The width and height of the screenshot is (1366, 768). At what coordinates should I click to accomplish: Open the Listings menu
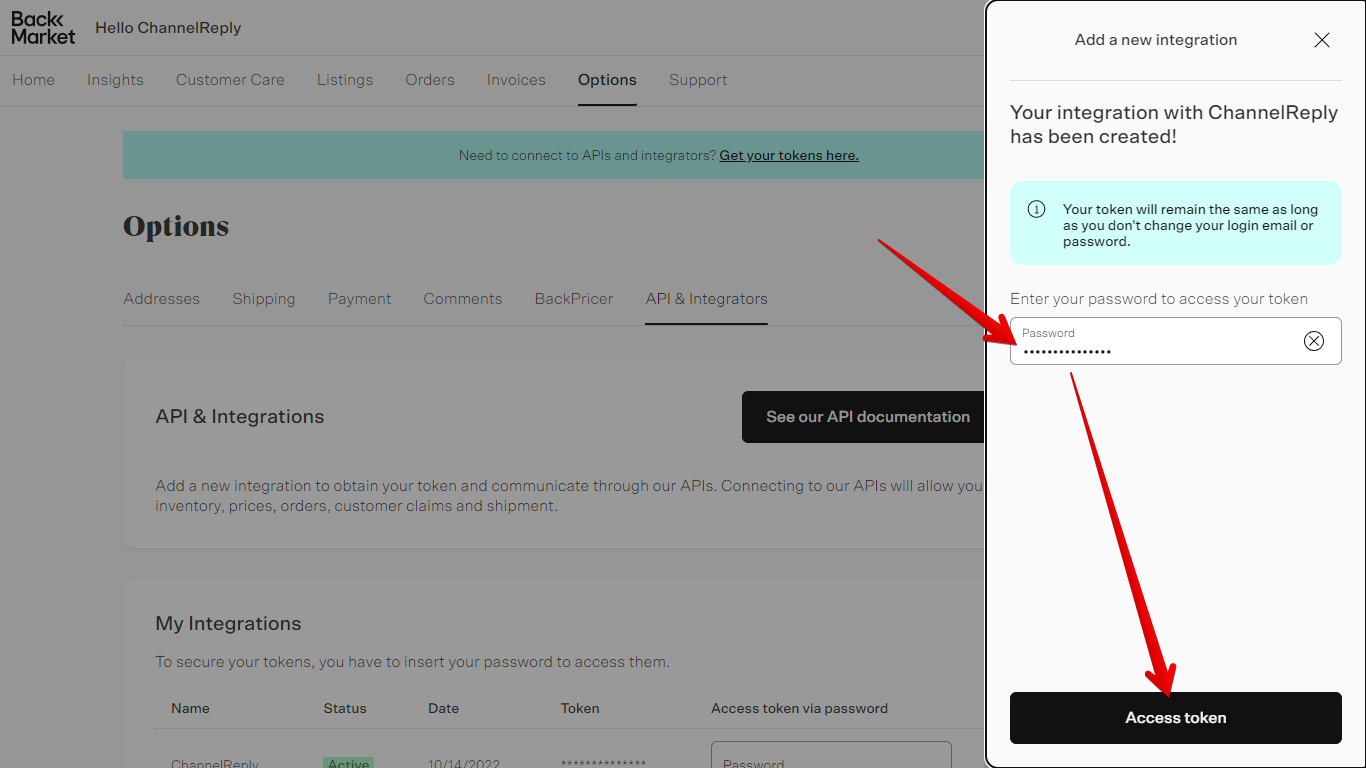click(x=345, y=80)
